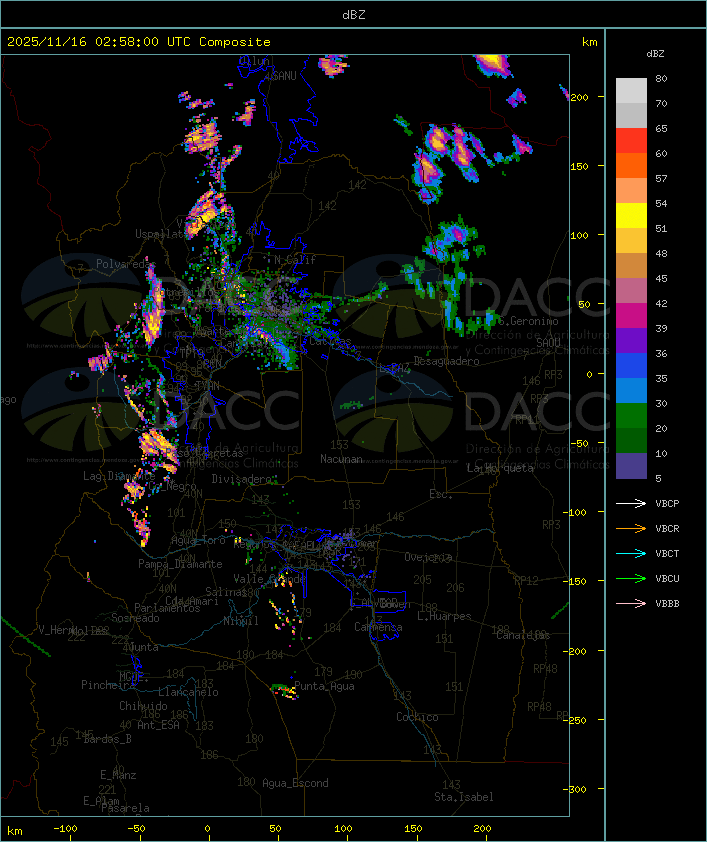The image size is (707, 842).
Task: Click the Agua_Escond place label
Action: coord(295,783)
